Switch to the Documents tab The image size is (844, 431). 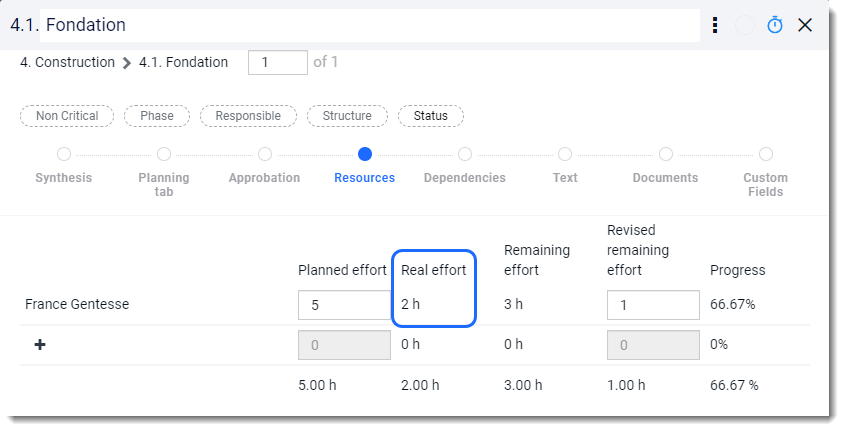pyautogui.click(x=665, y=167)
